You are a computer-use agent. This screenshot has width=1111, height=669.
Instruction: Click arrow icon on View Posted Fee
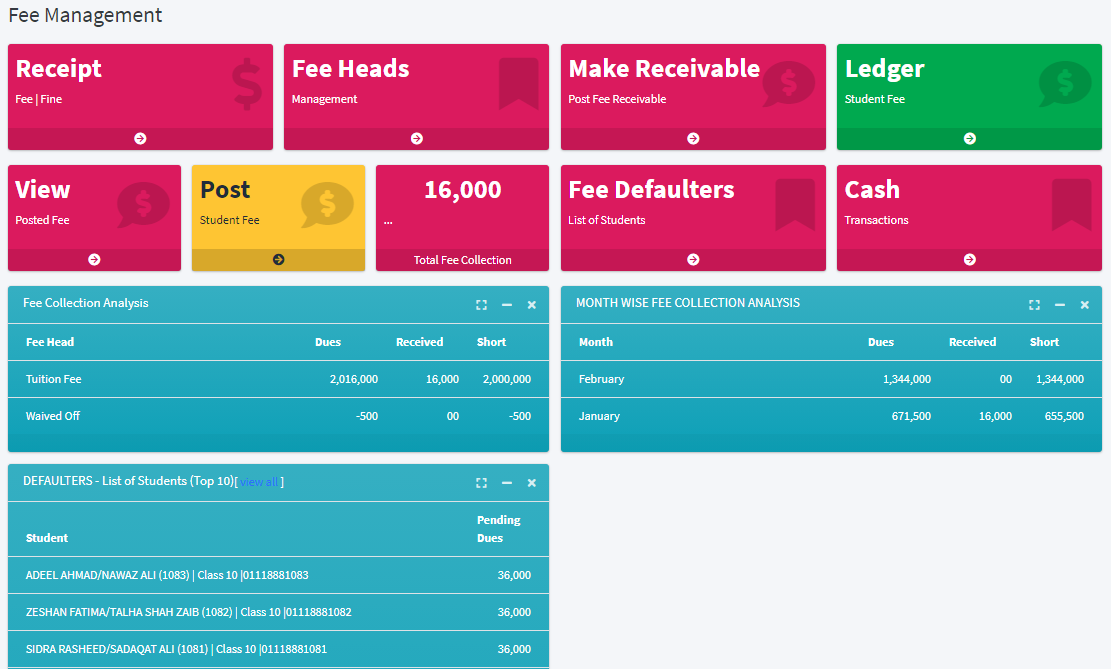pos(94,260)
